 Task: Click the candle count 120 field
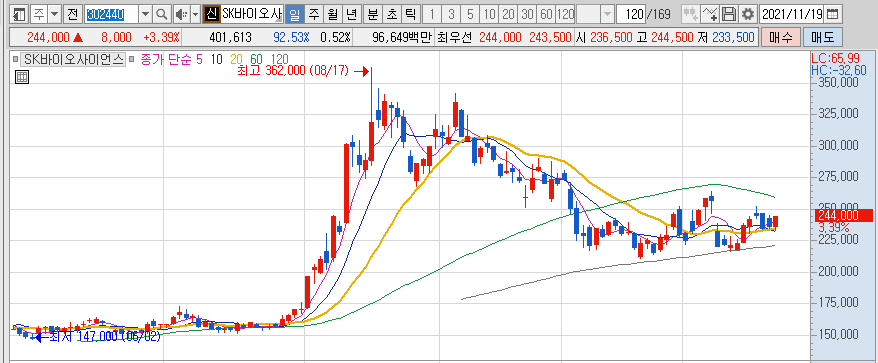point(631,14)
